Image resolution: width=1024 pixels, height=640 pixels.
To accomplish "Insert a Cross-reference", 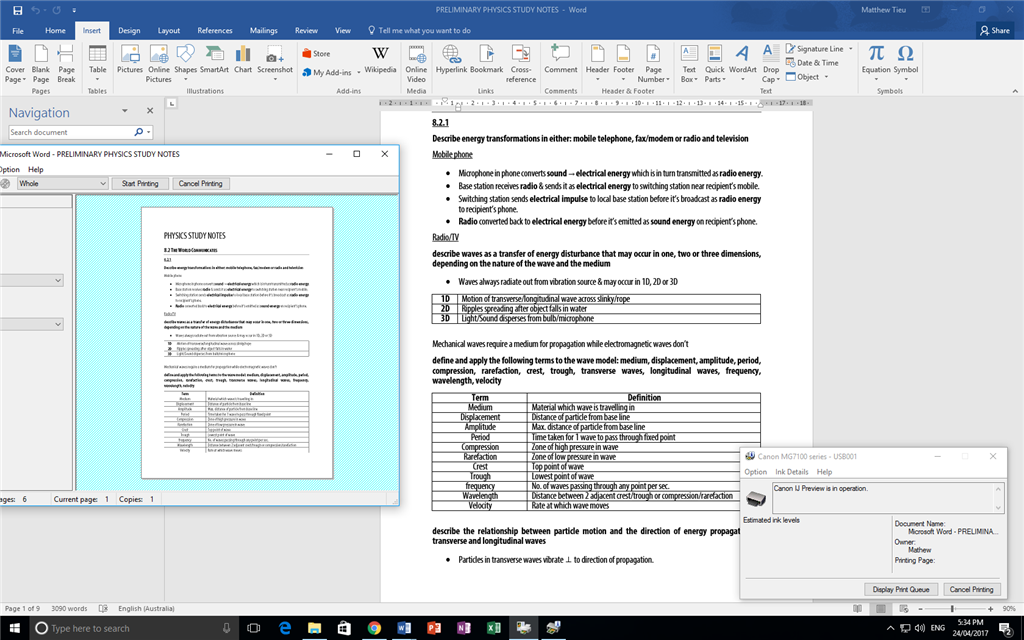I will pyautogui.click(x=520, y=63).
